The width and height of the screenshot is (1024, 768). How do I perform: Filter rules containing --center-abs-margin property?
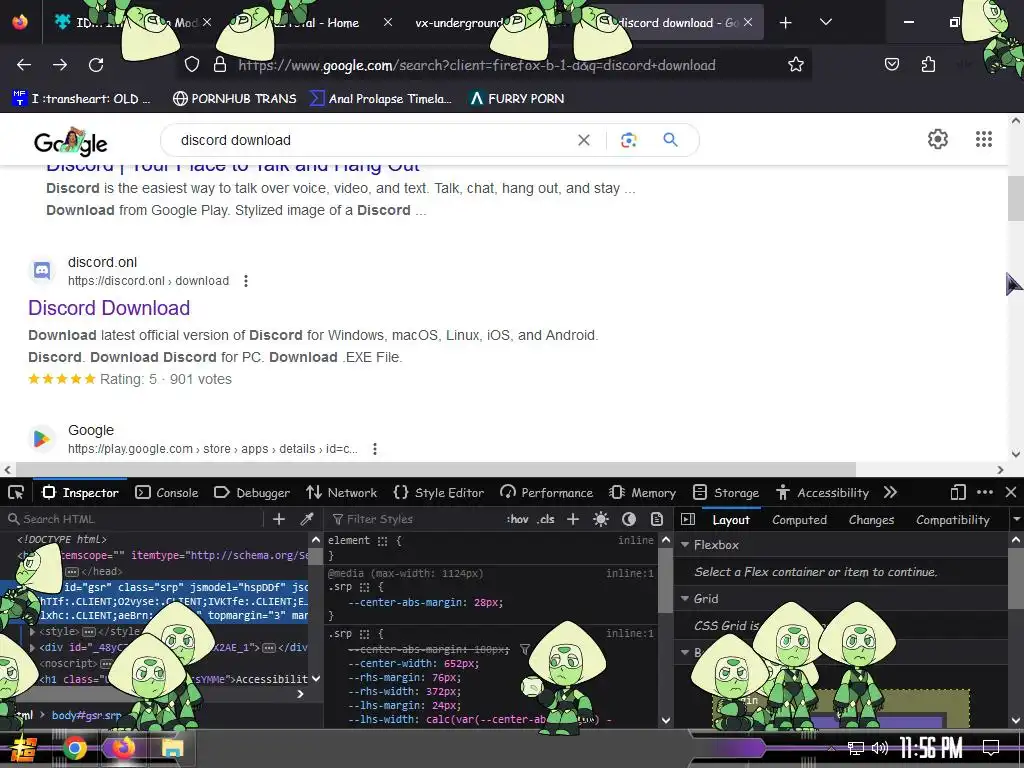524,649
